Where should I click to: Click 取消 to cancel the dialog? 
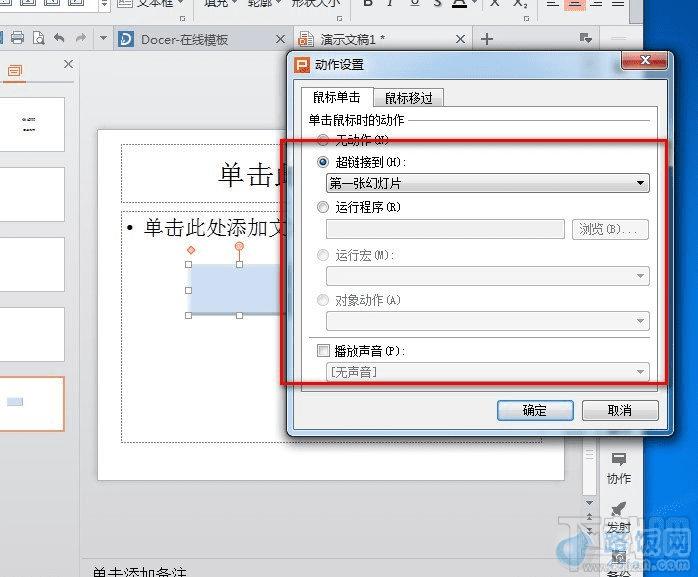coord(620,410)
